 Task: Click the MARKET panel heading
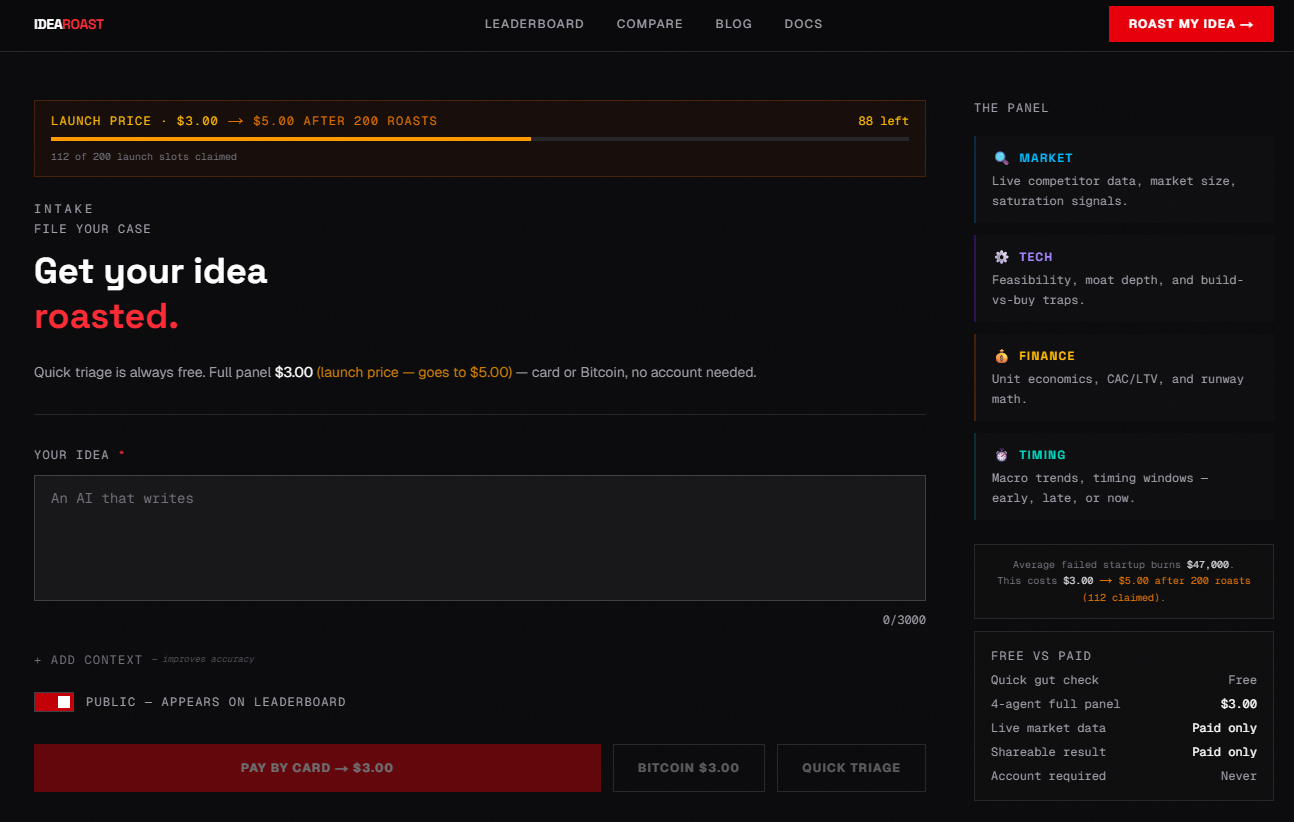point(1046,158)
